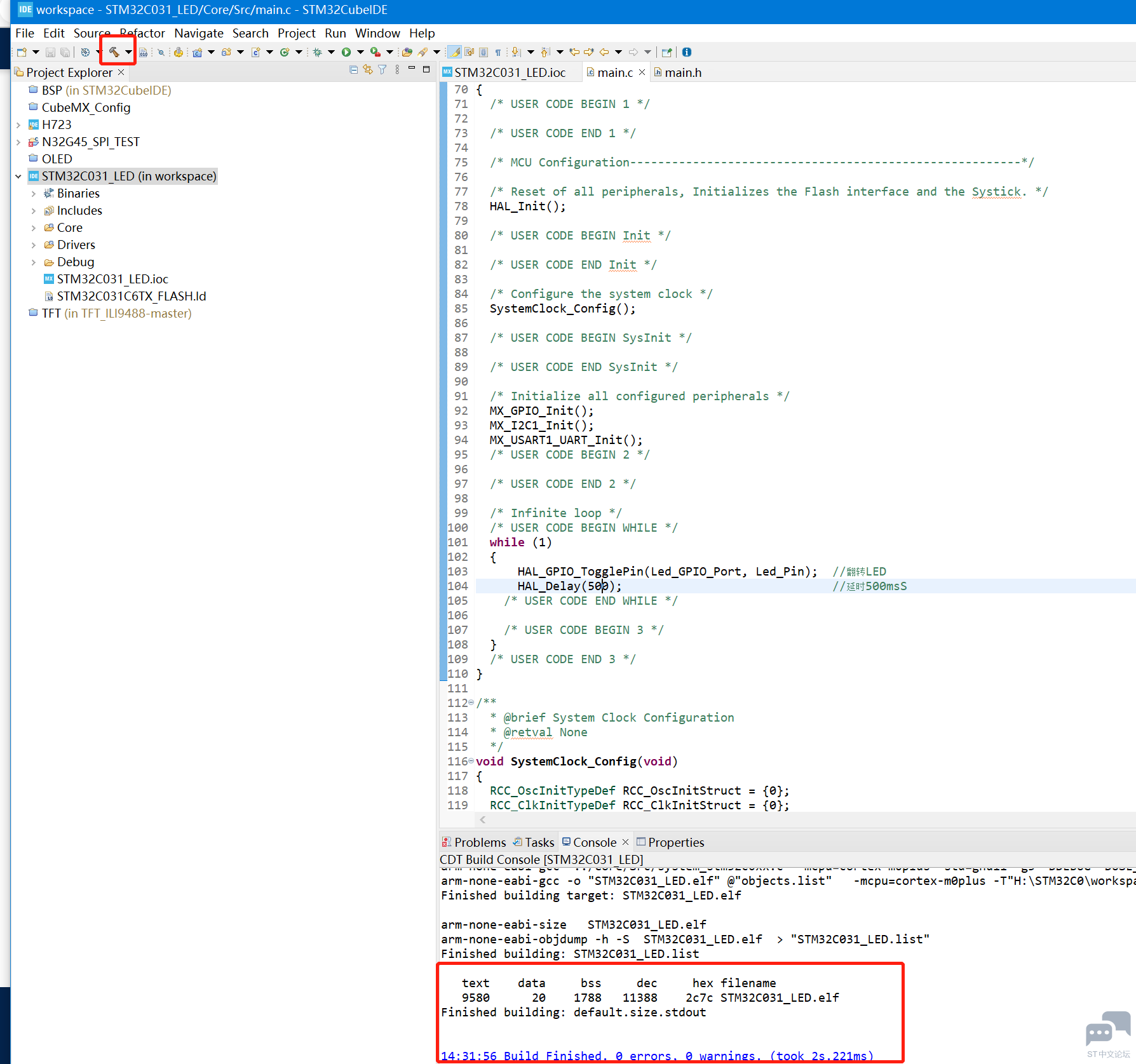Expand the Debug folder
Image resolution: width=1136 pixels, height=1064 pixels.
coord(34,262)
